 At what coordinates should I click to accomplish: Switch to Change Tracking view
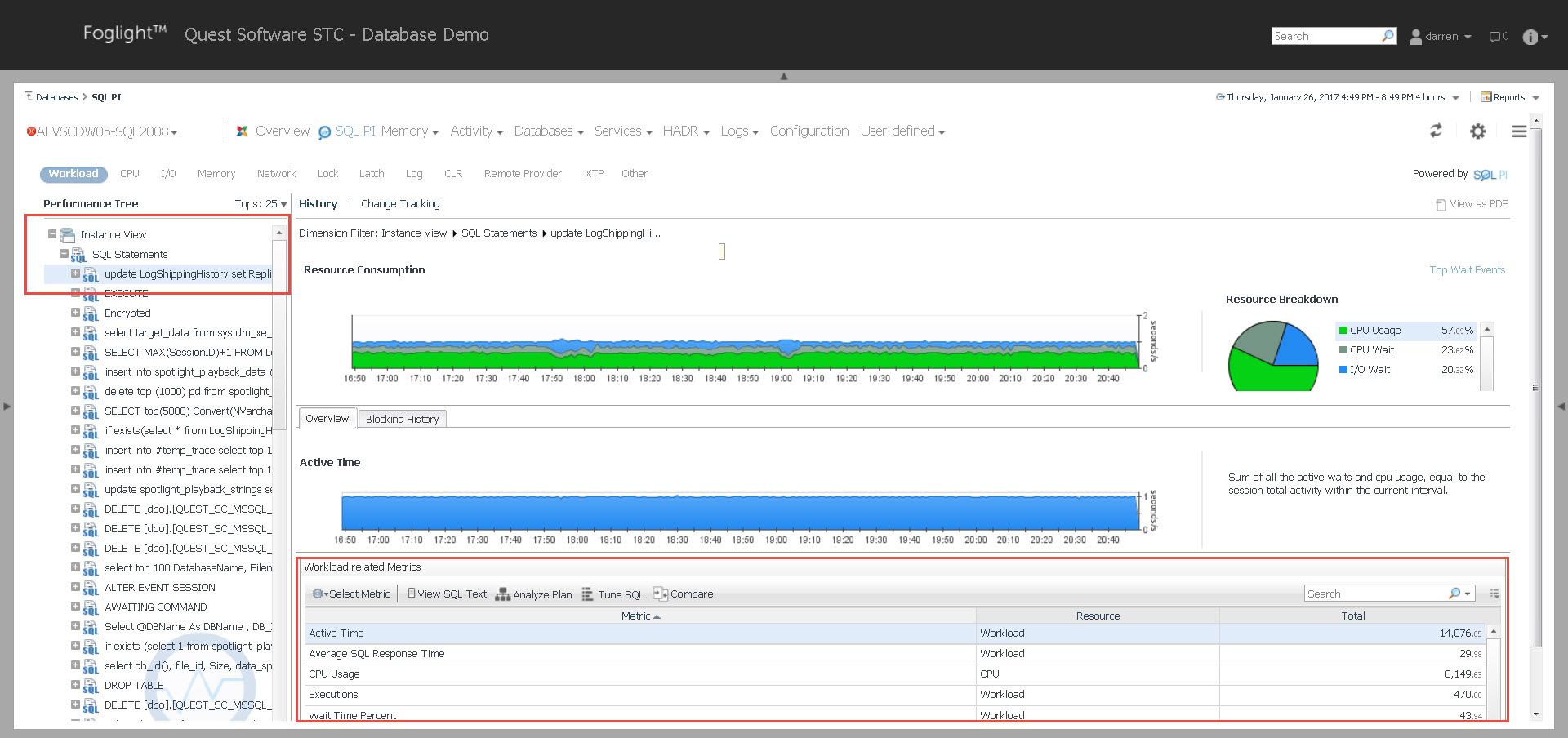click(400, 204)
